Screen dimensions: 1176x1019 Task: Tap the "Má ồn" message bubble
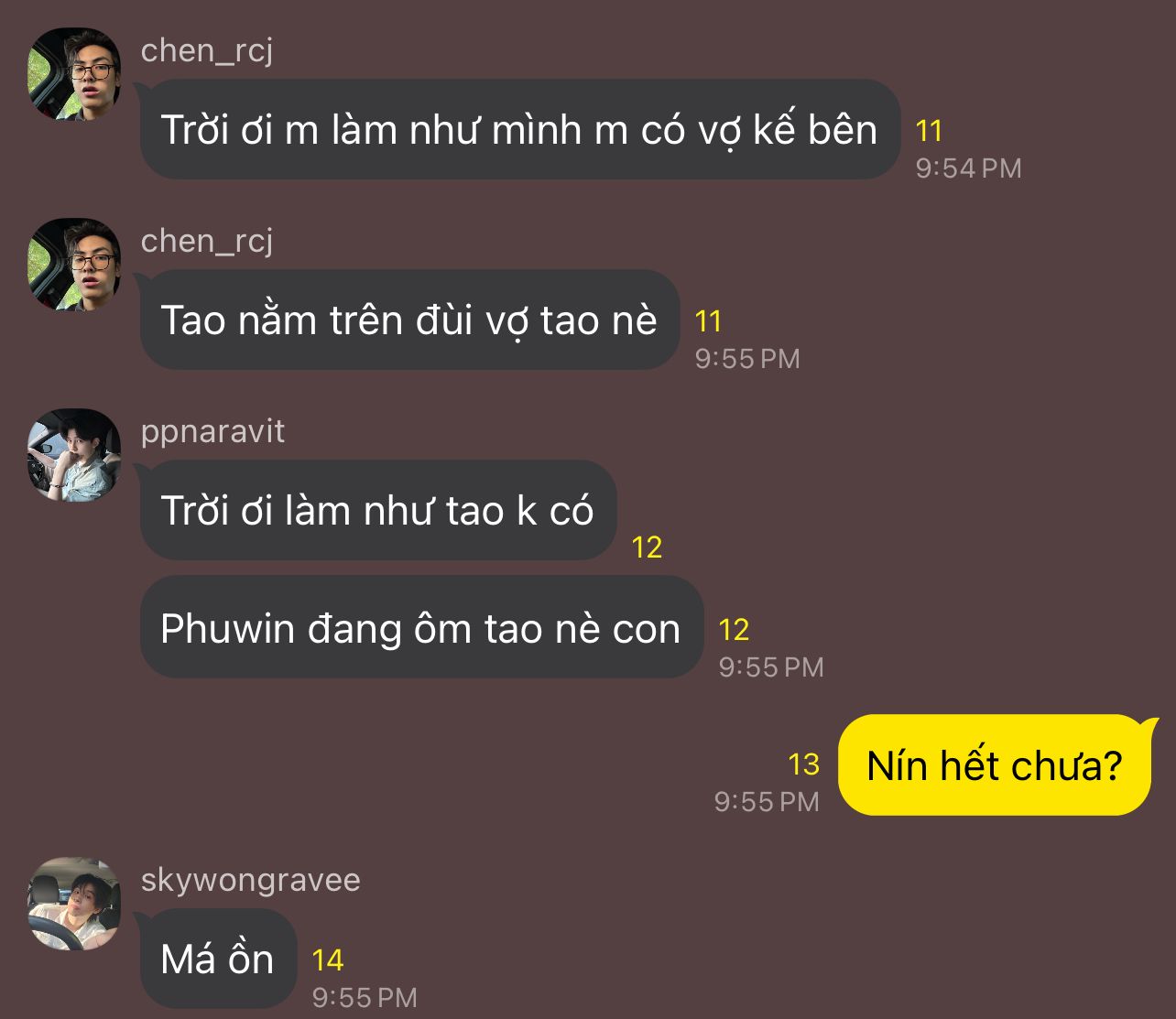point(218,959)
